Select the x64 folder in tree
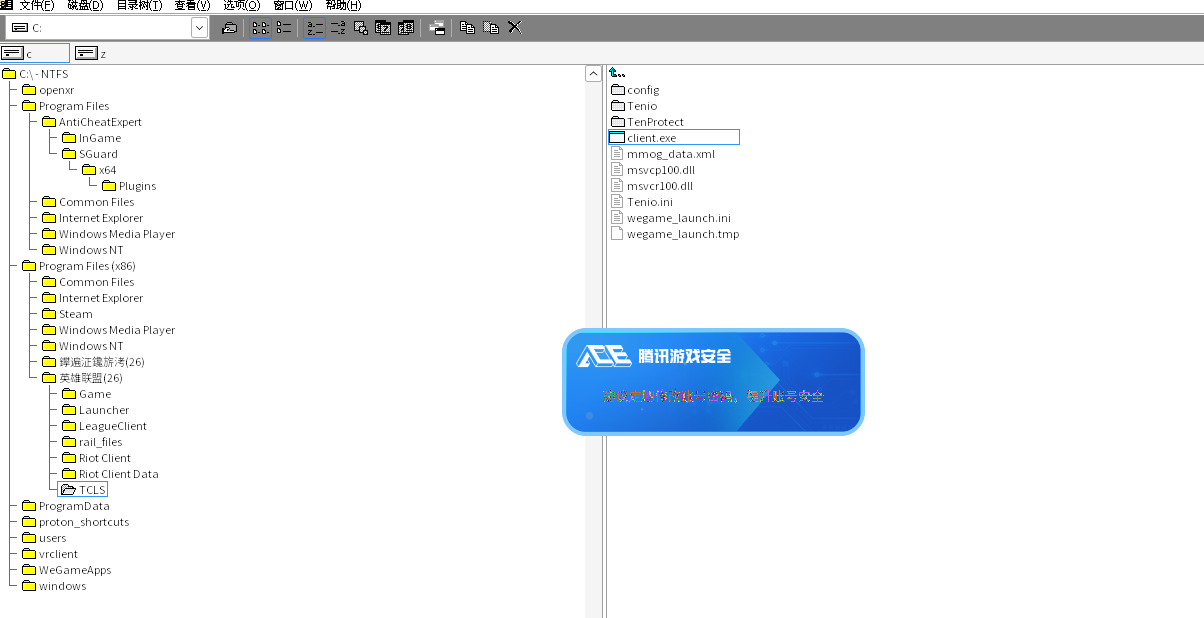1204x618 pixels. click(x=100, y=170)
